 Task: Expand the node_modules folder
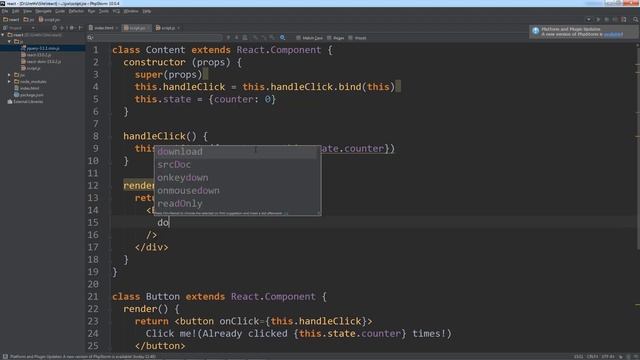pos(9,81)
